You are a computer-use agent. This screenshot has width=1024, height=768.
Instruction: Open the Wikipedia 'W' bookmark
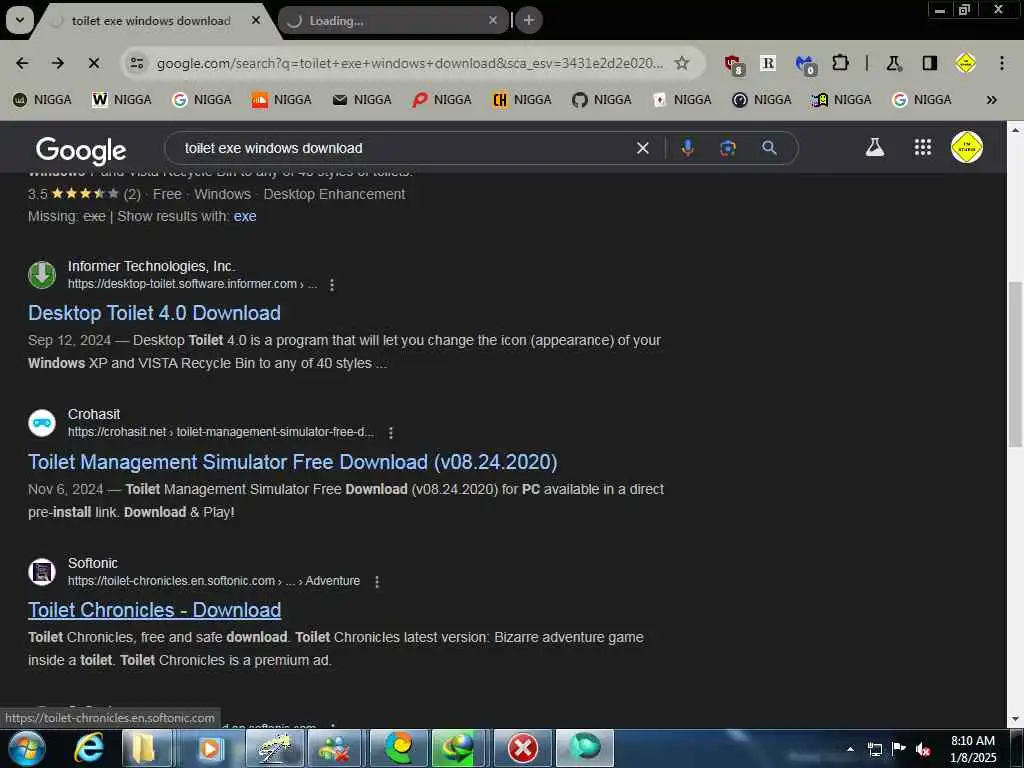coord(121,99)
